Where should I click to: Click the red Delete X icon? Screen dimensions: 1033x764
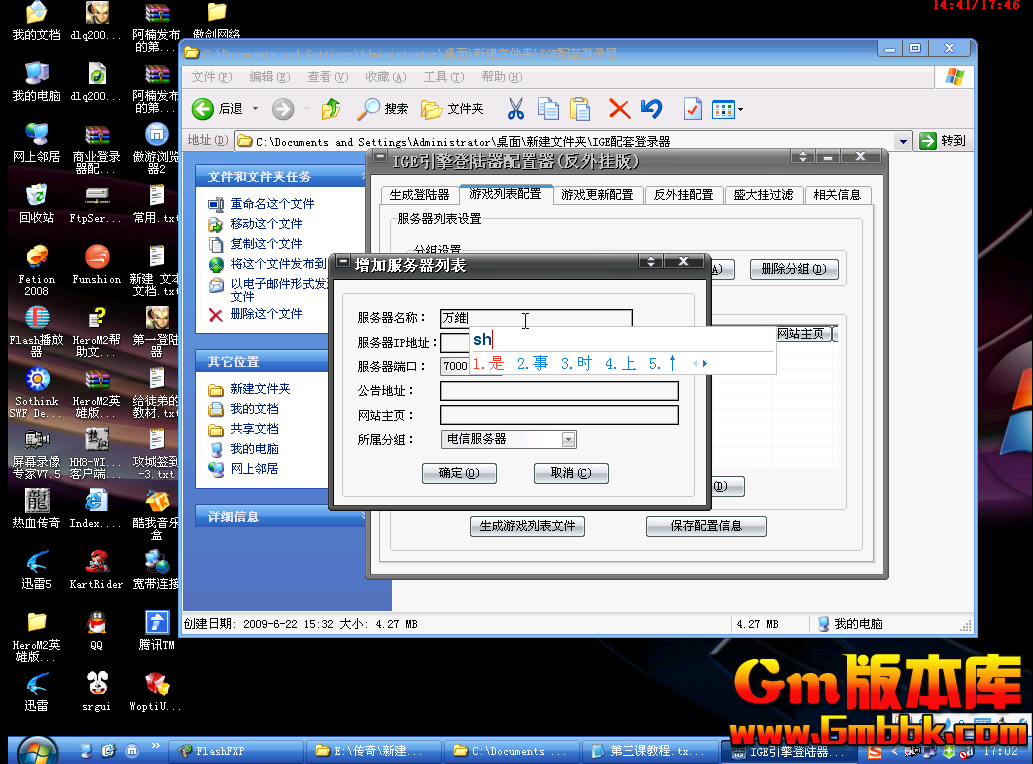tap(619, 108)
